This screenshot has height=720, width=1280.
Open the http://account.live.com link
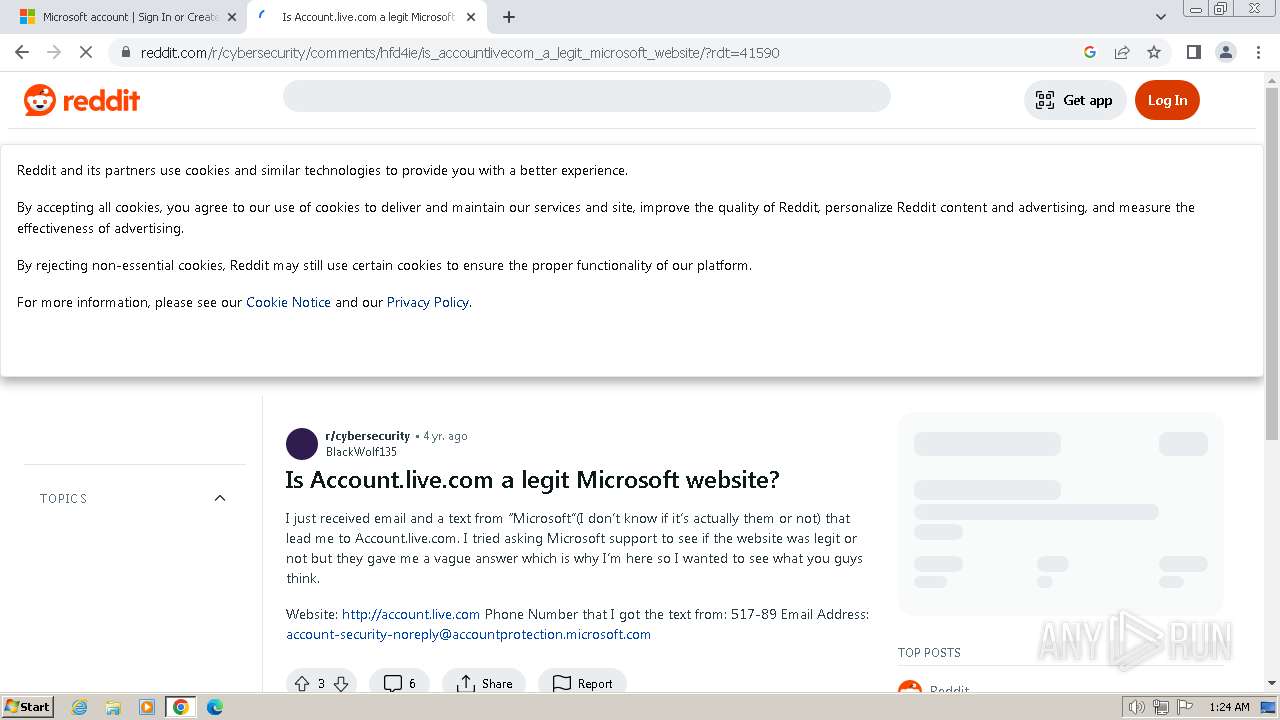tap(411, 614)
